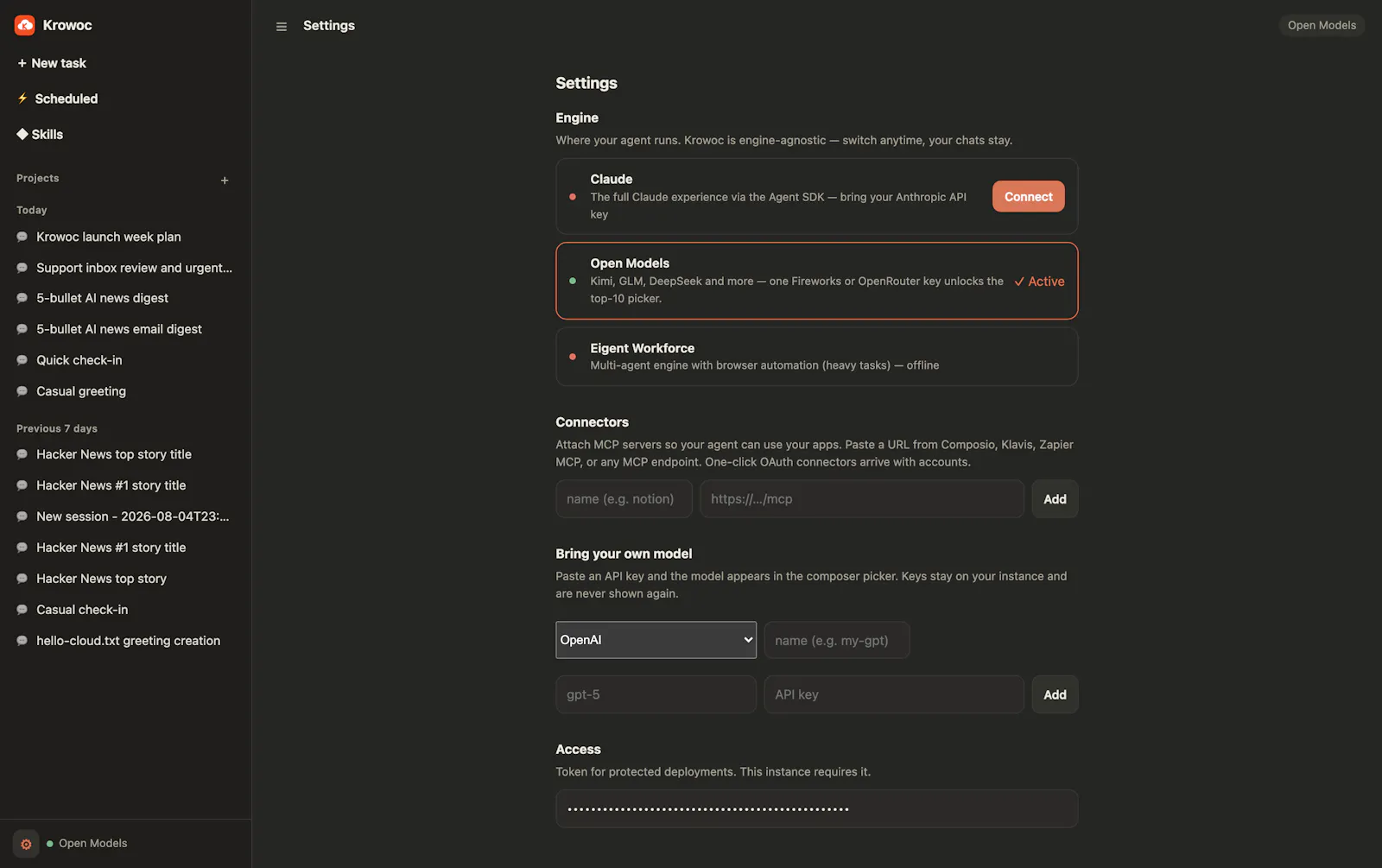Click the Previous 7 days heading
The image size is (1382, 868).
57,428
